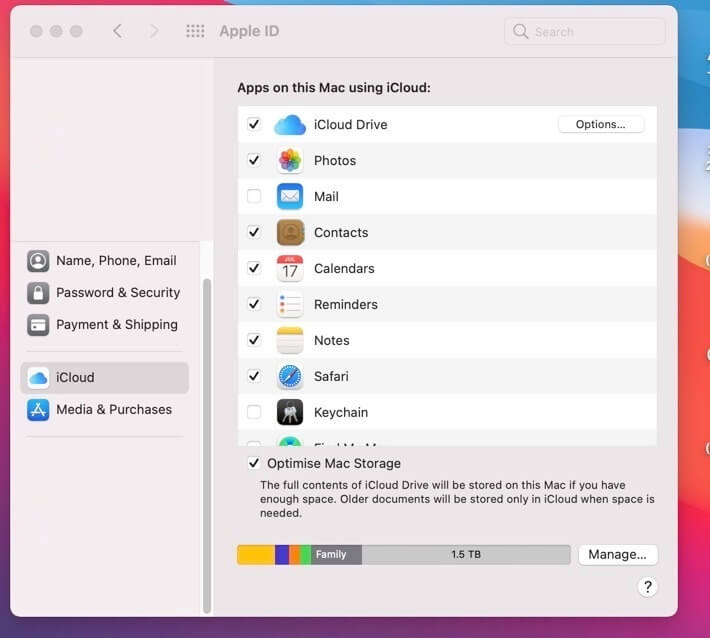710x638 pixels.
Task: Click the Name, Phone, Email person icon
Action: click(x=38, y=261)
